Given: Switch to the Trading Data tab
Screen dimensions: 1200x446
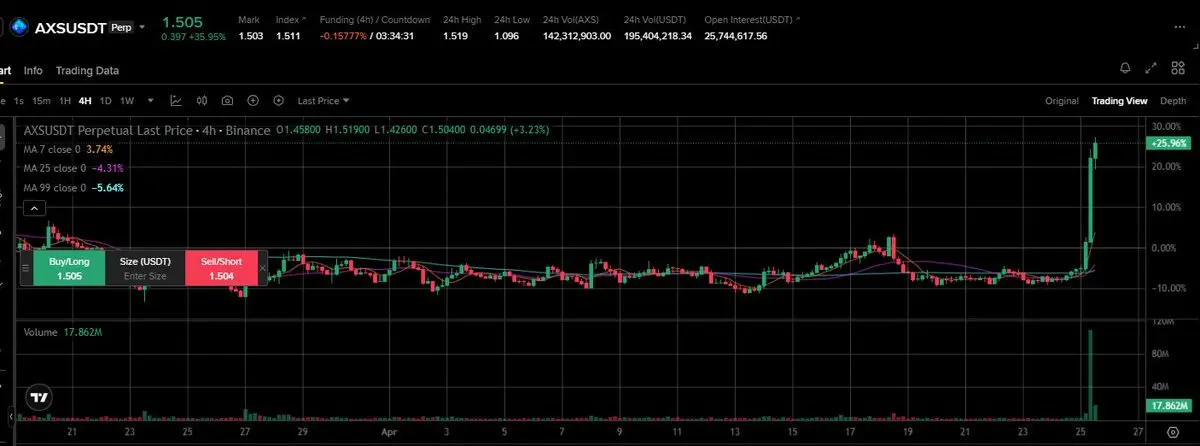Looking at the screenshot, I should coord(87,70).
